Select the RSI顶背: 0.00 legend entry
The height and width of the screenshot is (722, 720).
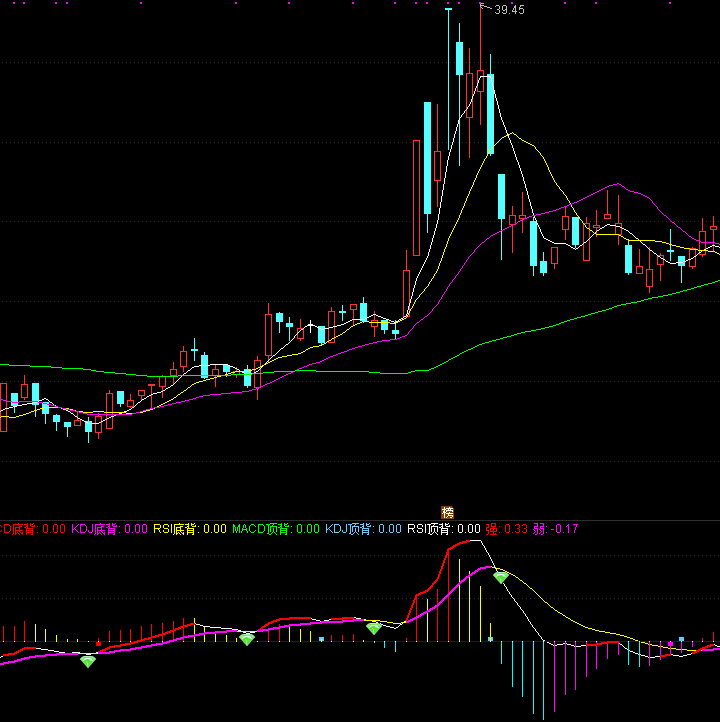pos(444,529)
